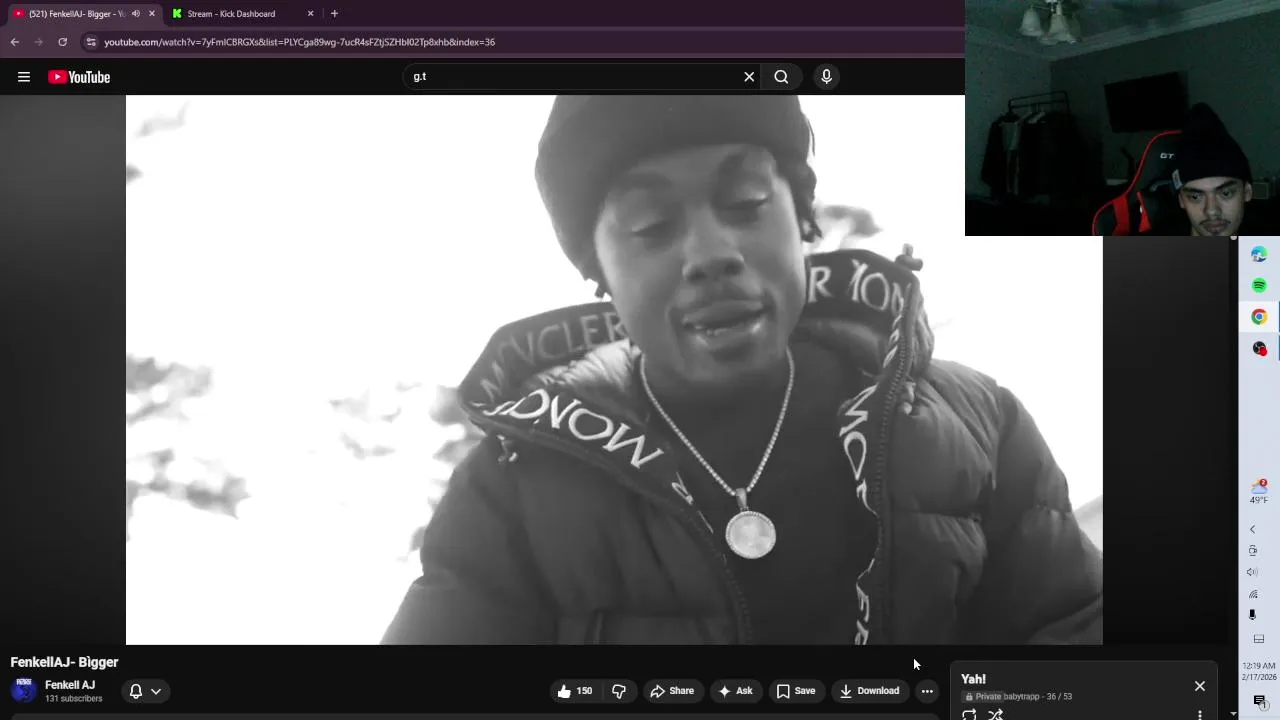Open Fenkell AJ channel name link

coord(70,685)
